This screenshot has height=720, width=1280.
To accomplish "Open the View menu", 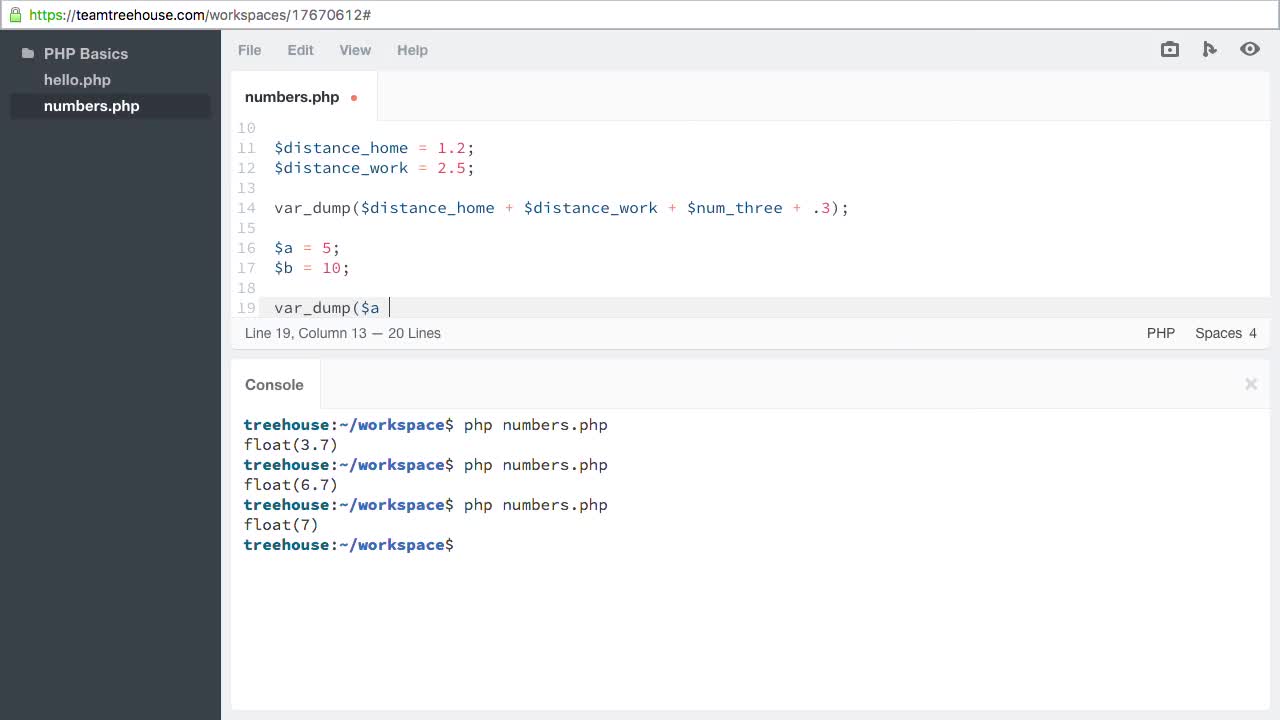I will pos(355,50).
